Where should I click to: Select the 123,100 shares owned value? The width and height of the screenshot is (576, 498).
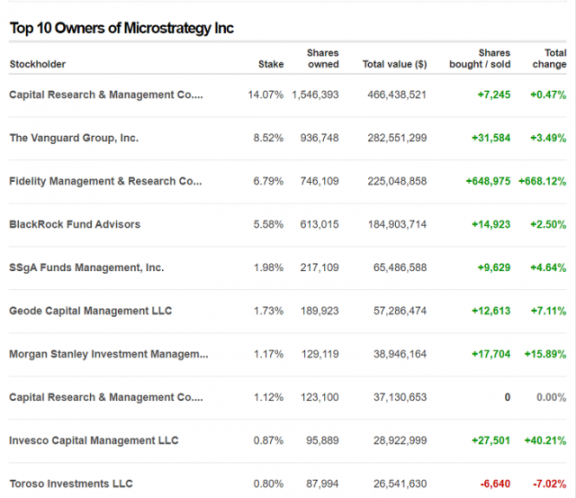coord(320,397)
